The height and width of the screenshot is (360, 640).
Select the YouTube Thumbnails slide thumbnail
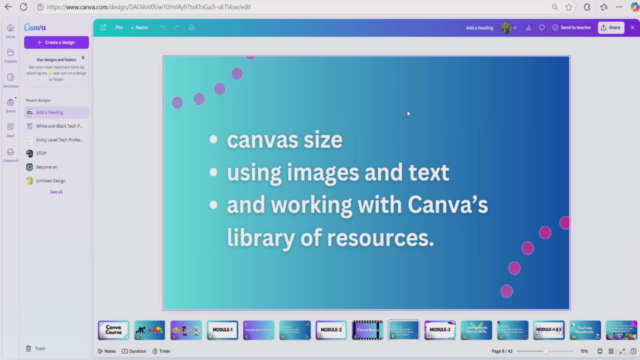(x=585, y=330)
